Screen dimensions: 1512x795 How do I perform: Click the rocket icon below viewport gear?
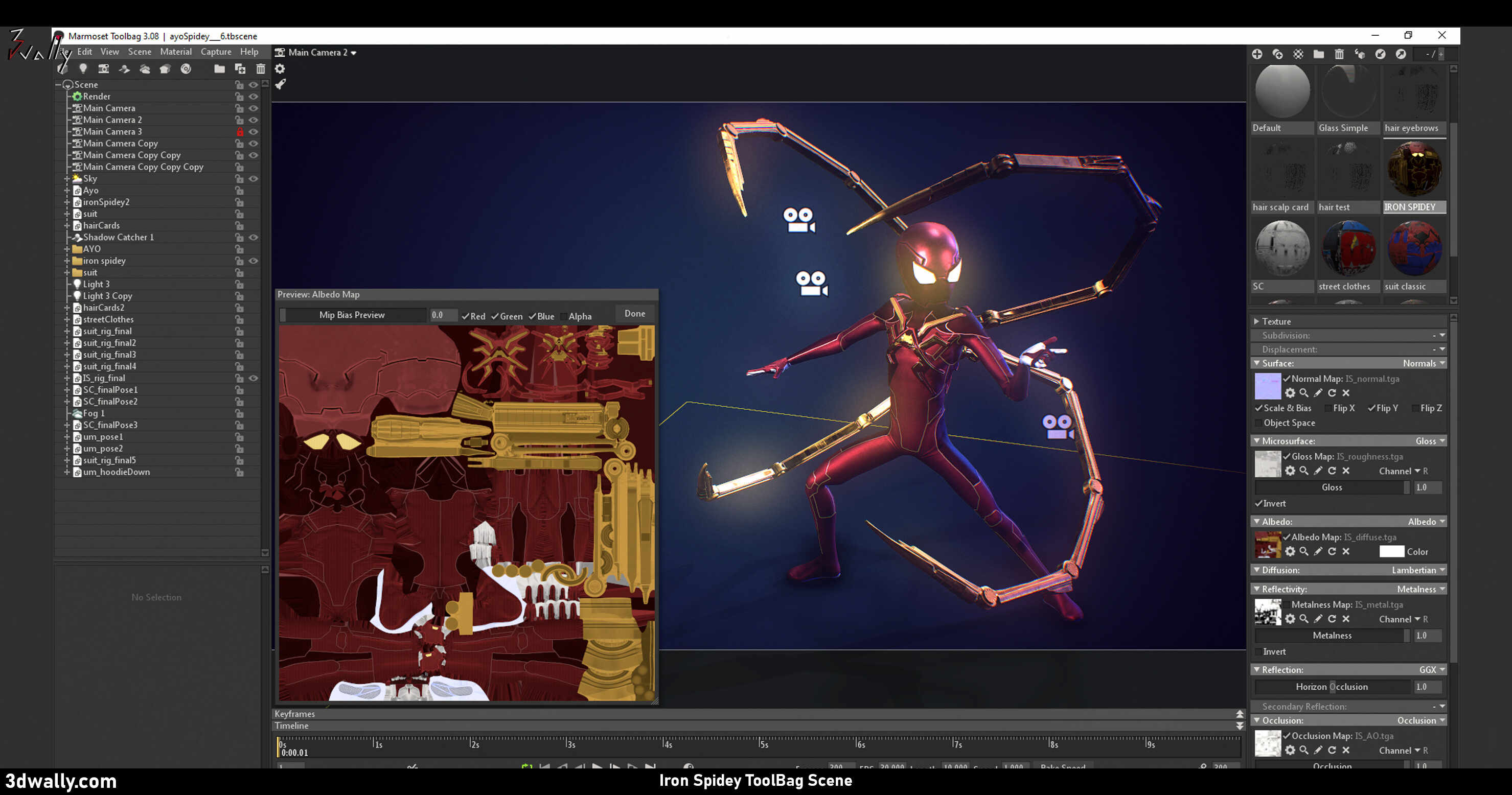coord(280,84)
